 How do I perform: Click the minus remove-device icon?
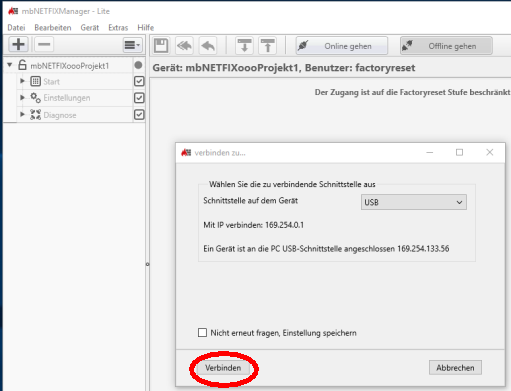pyautogui.click(x=44, y=44)
